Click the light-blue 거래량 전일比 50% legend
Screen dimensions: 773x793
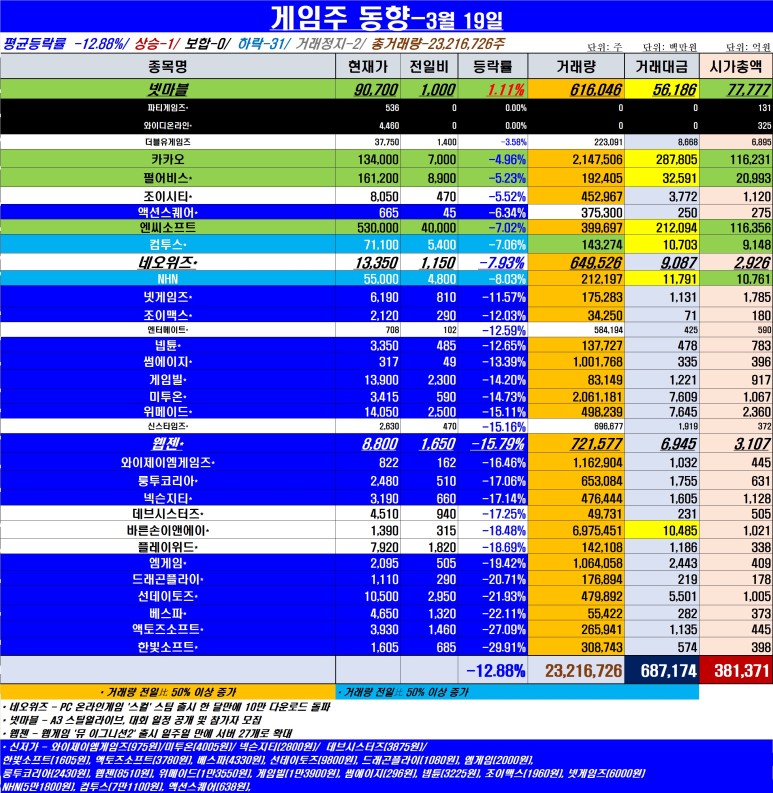click(517, 692)
